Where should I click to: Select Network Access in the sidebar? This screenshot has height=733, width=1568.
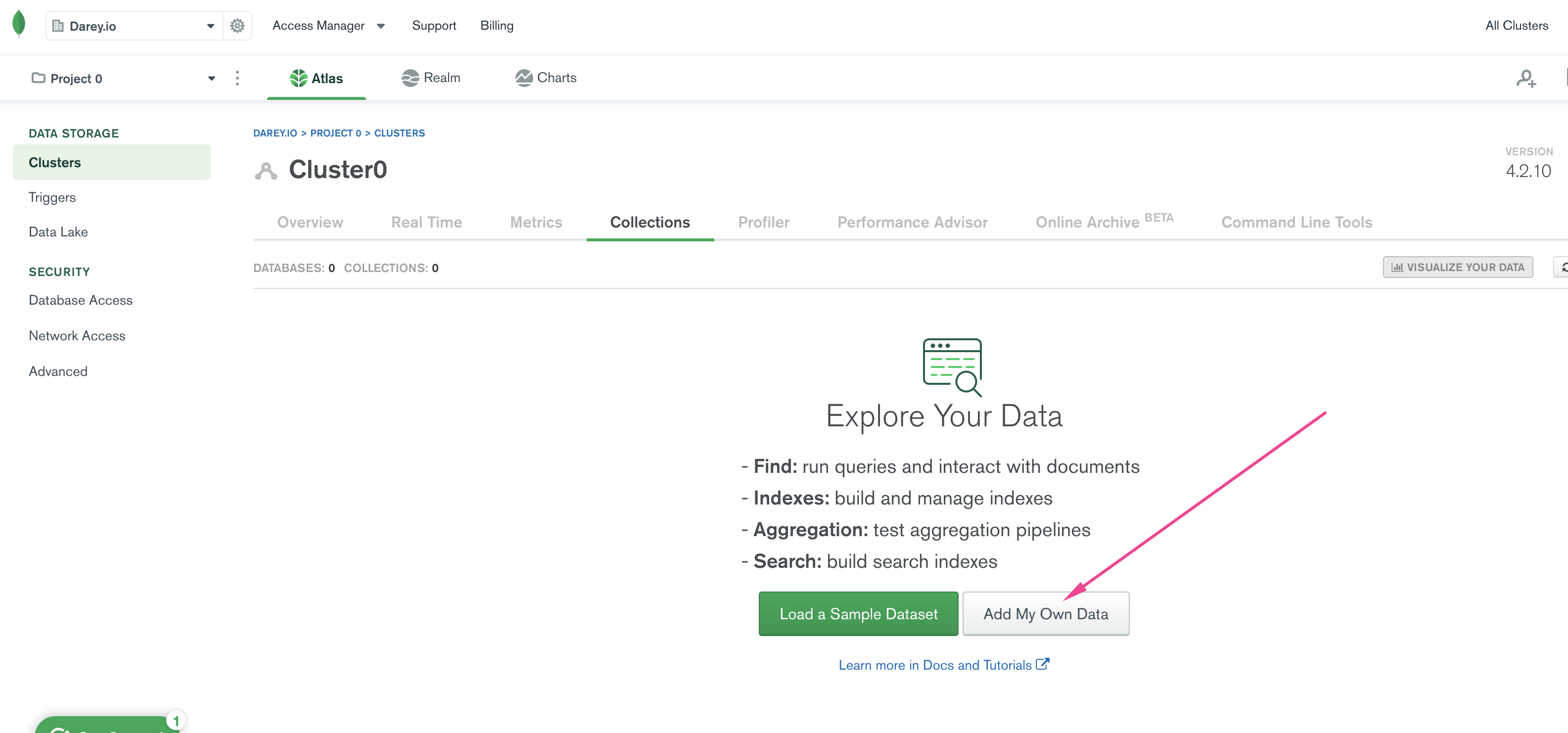click(77, 335)
